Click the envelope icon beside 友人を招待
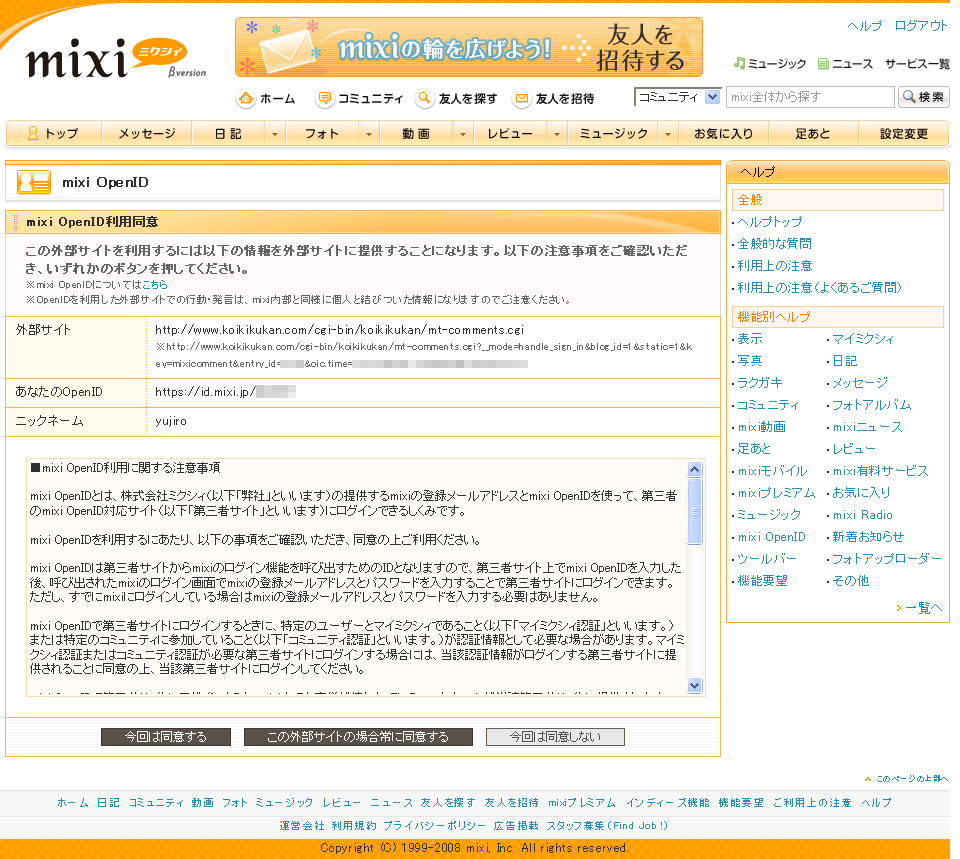960x859 pixels. point(522,99)
